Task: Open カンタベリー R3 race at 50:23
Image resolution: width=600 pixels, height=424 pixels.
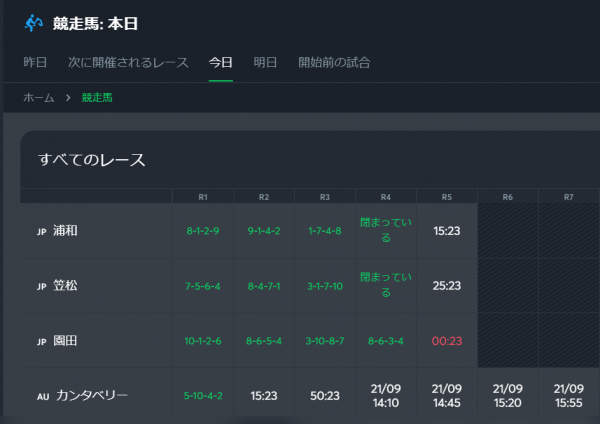Action: tap(325, 395)
